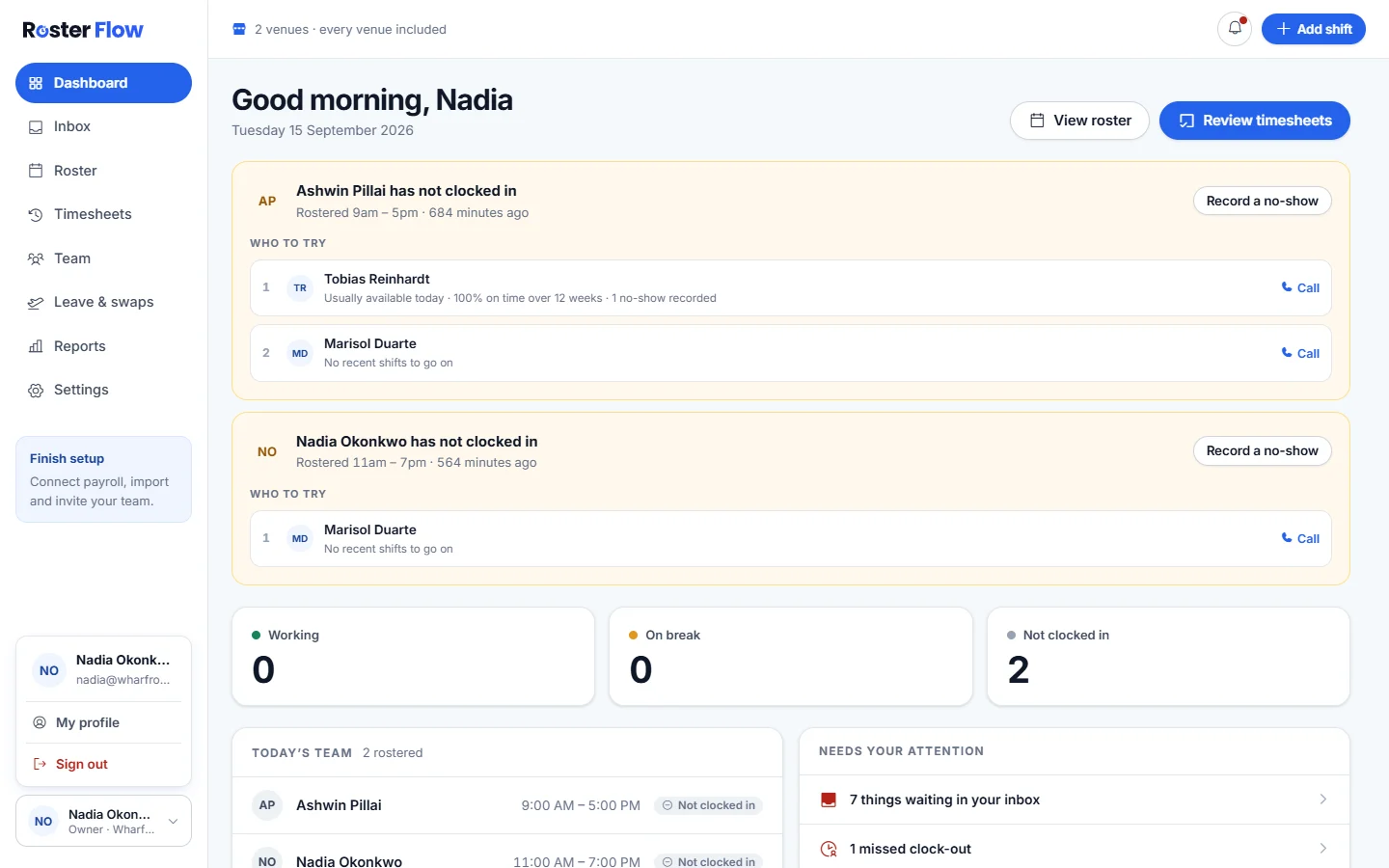Viewport: 1389px width, 868px height.
Task: Open the Team page
Action: pyautogui.click(x=103, y=258)
